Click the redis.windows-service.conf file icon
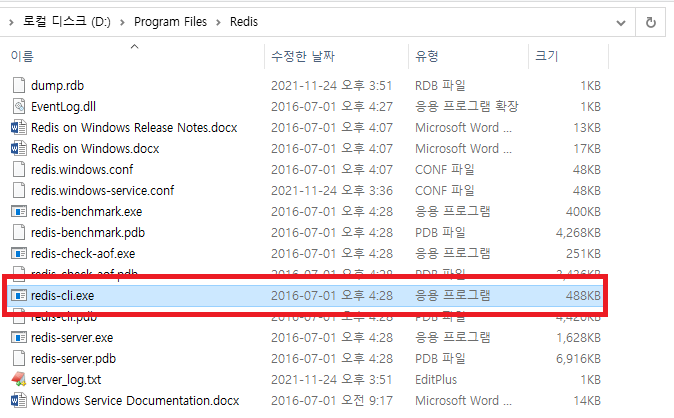Viewport: 674px width, 418px height. tap(18, 191)
